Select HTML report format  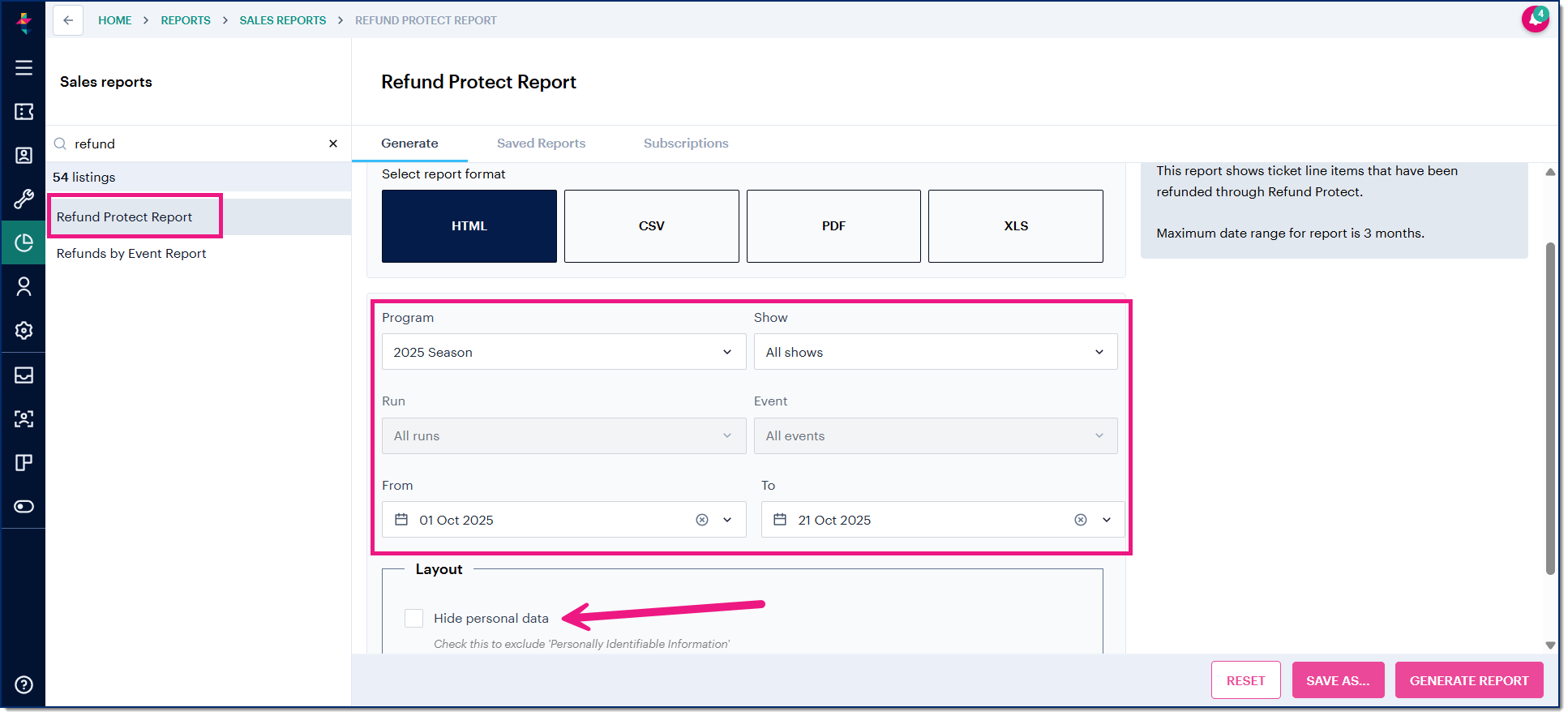tap(469, 226)
